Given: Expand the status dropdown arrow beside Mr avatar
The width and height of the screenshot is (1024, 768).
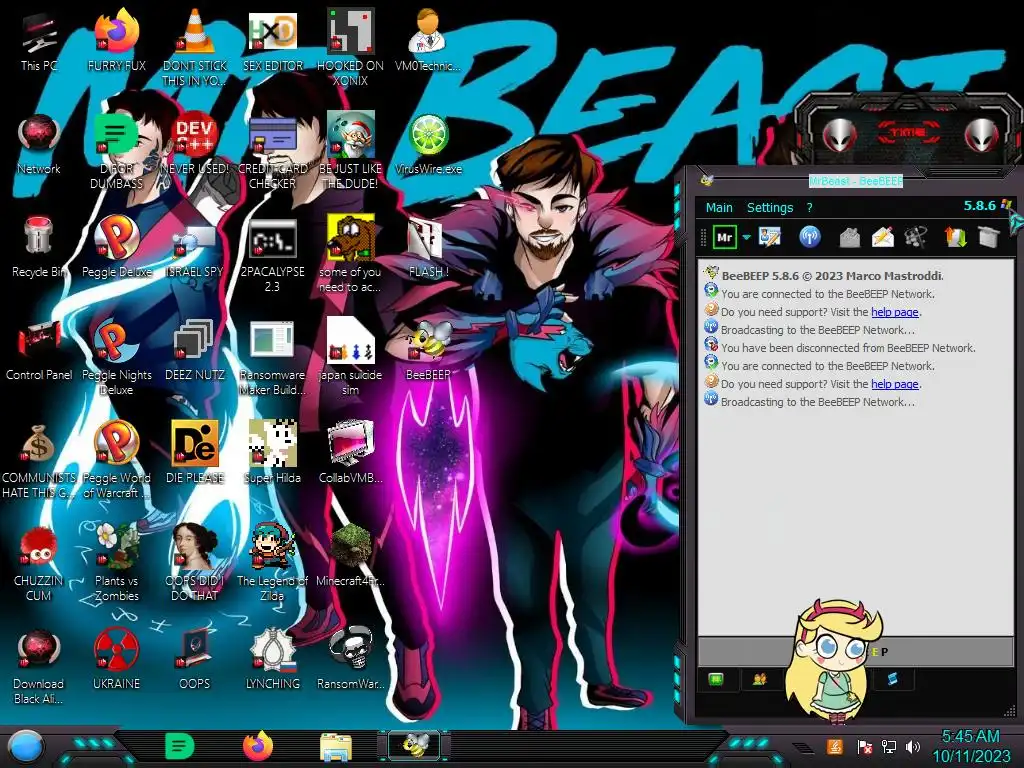Looking at the screenshot, I should tap(746, 237).
